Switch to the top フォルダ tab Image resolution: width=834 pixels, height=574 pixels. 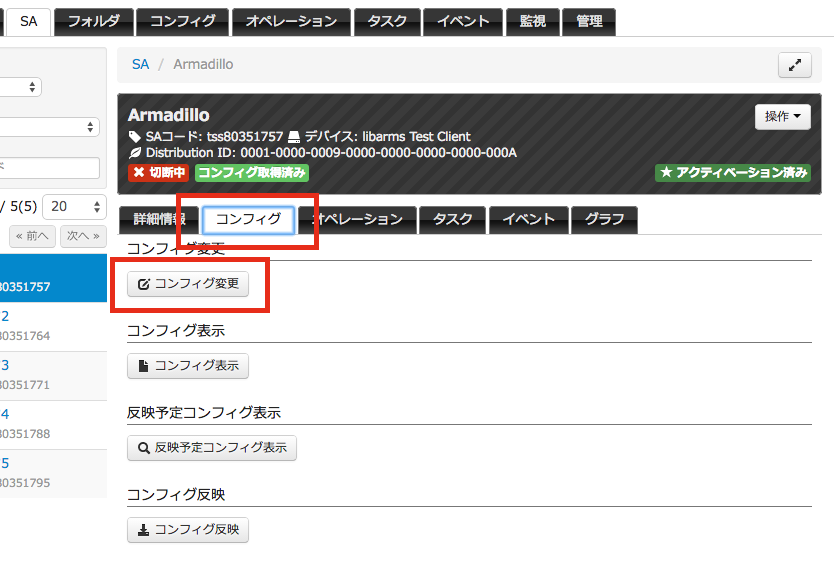[x=94, y=21]
